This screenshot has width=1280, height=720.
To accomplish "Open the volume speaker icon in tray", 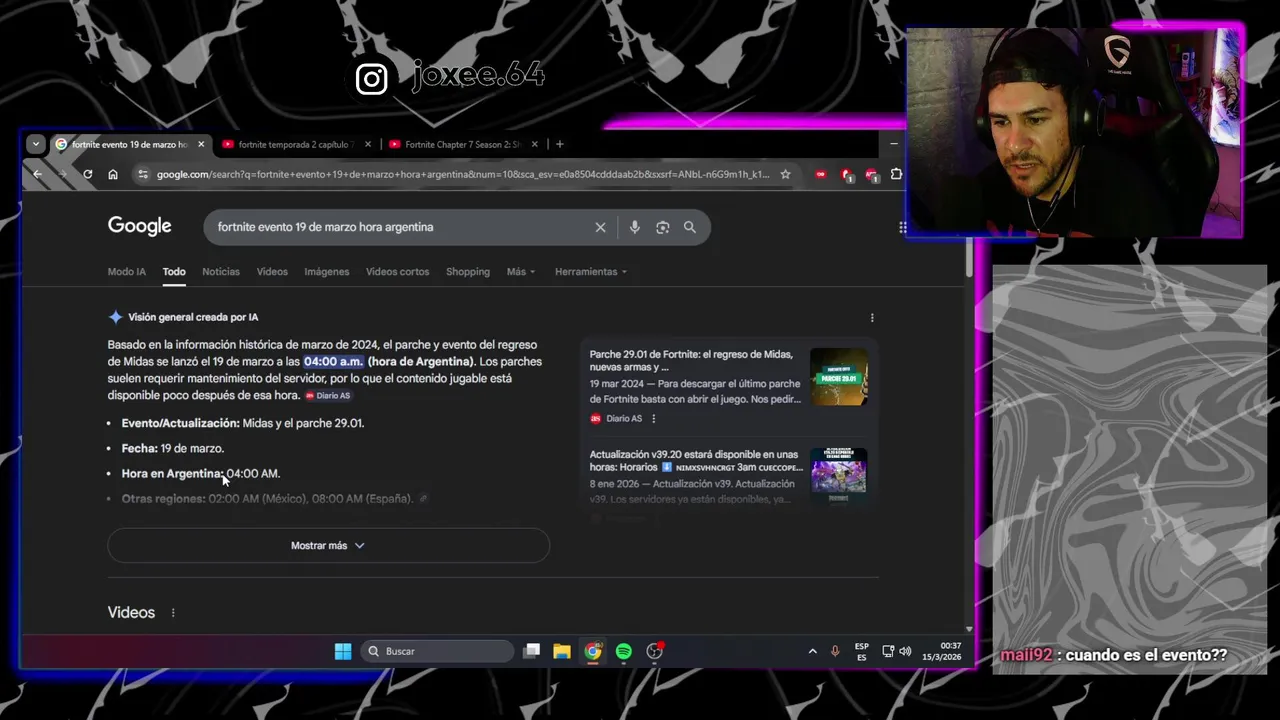I will click(905, 651).
